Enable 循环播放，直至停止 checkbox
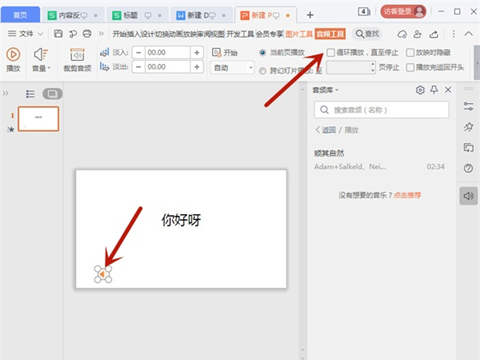The width and height of the screenshot is (480, 360). pos(330,53)
